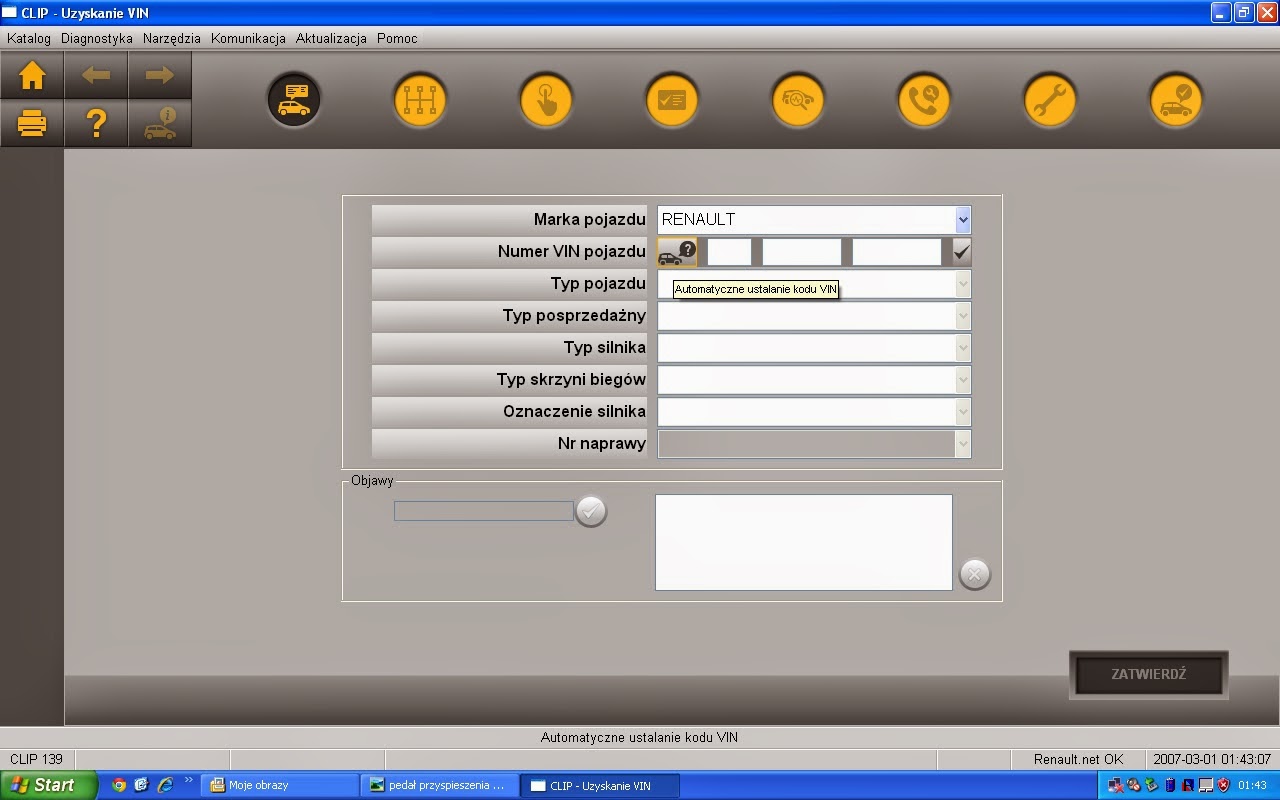Go to the home screen icon
Image resolution: width=1280 pixels, height=800 pixels.
coord(32,76)
